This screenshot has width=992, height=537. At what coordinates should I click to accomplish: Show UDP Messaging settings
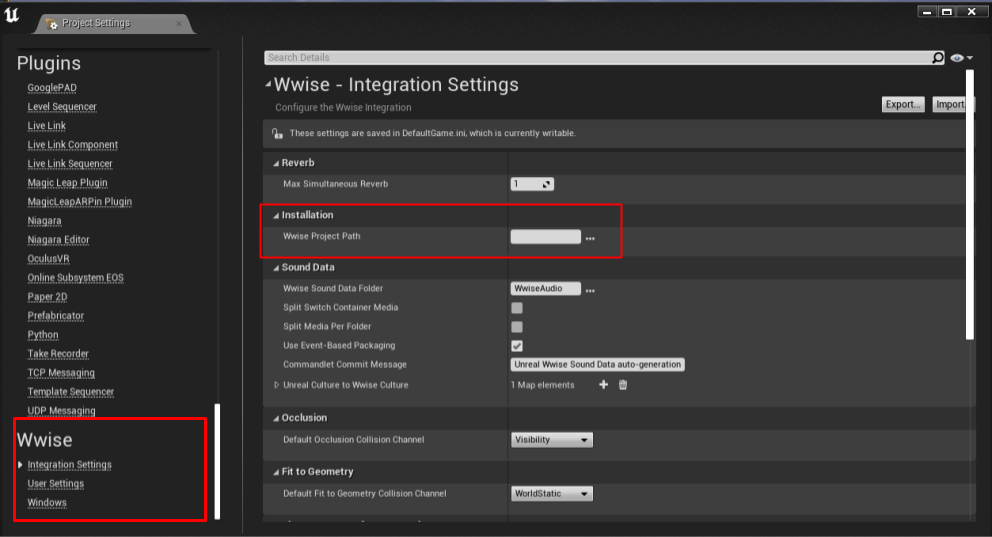pyautogui.click(x=61, y=410)
